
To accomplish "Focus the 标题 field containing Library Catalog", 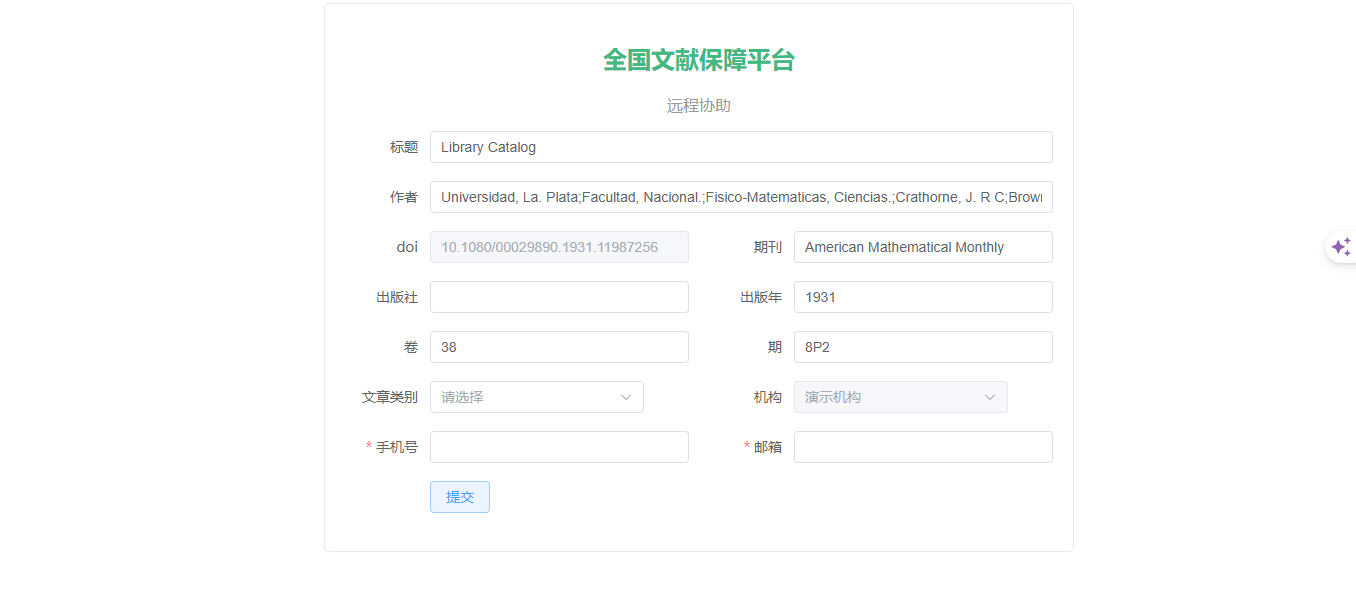I will tap(740, 147).
